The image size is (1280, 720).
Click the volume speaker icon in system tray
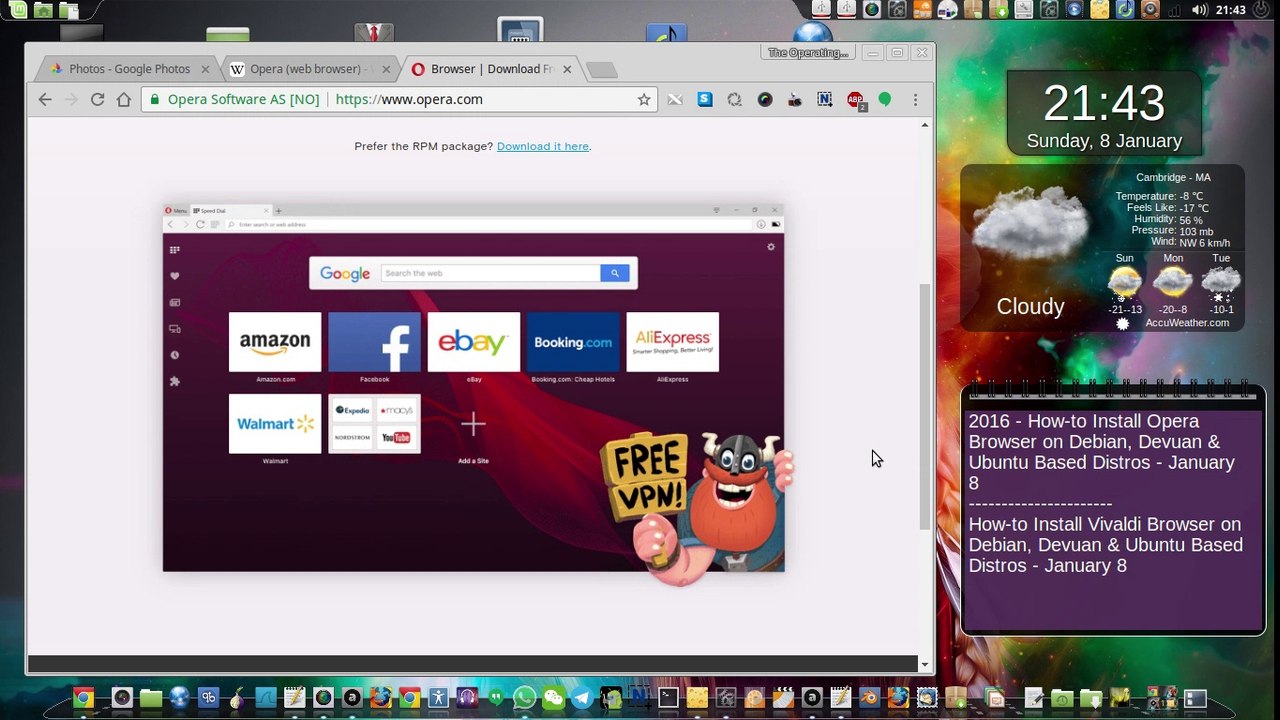[x=1200, y=10]
